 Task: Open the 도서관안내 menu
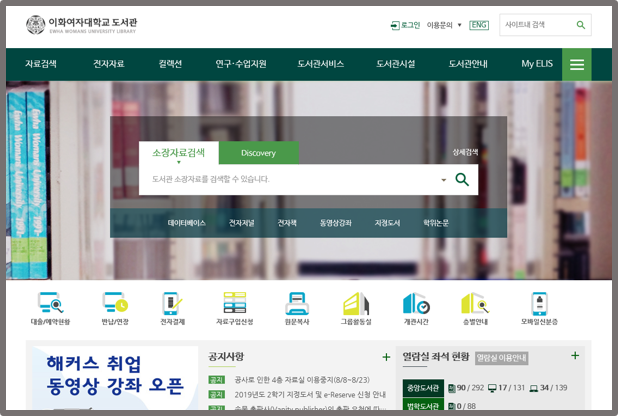(468, 64)
